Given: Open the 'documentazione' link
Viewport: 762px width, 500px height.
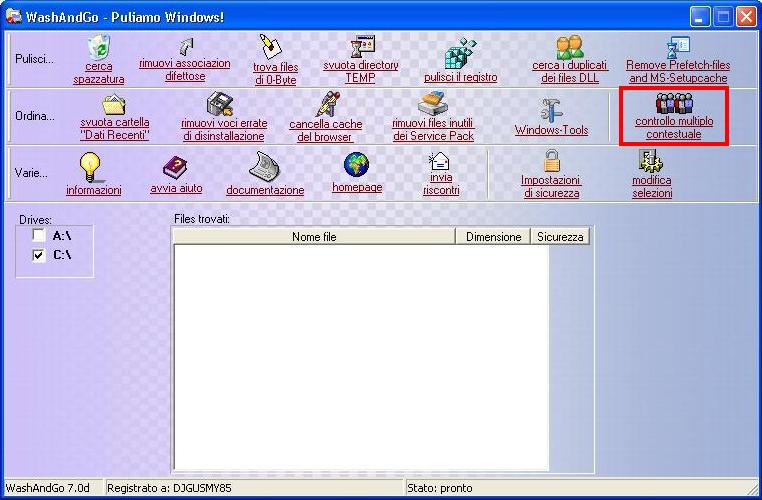Looking at the screenshot, I should click(265, 190).
